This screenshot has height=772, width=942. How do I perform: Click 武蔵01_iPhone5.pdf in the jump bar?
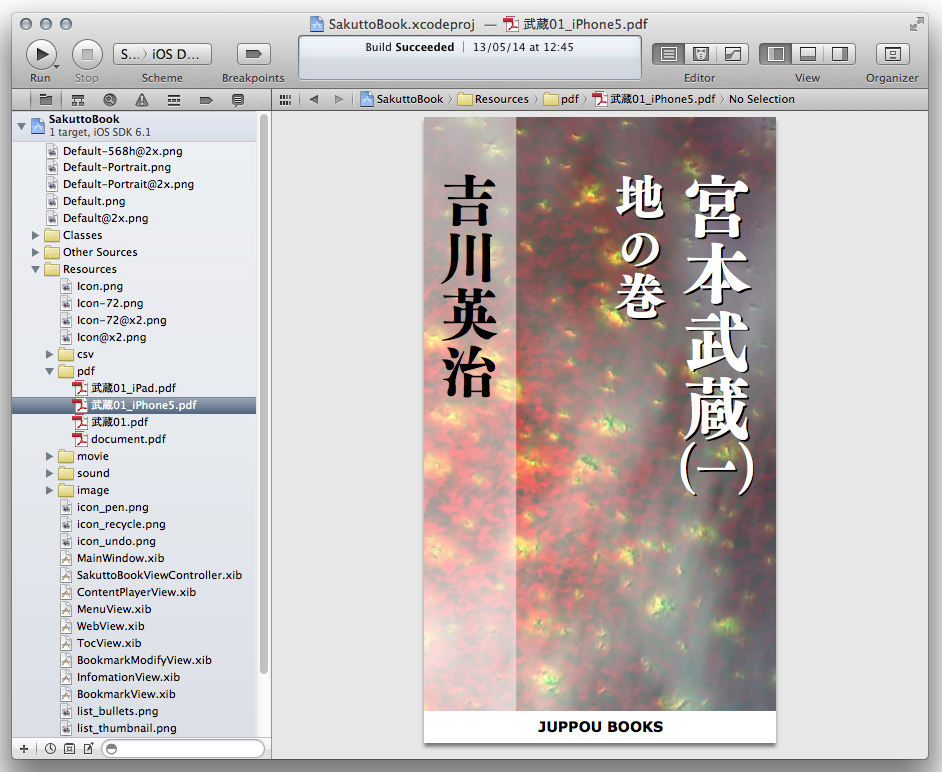[654, 99]
